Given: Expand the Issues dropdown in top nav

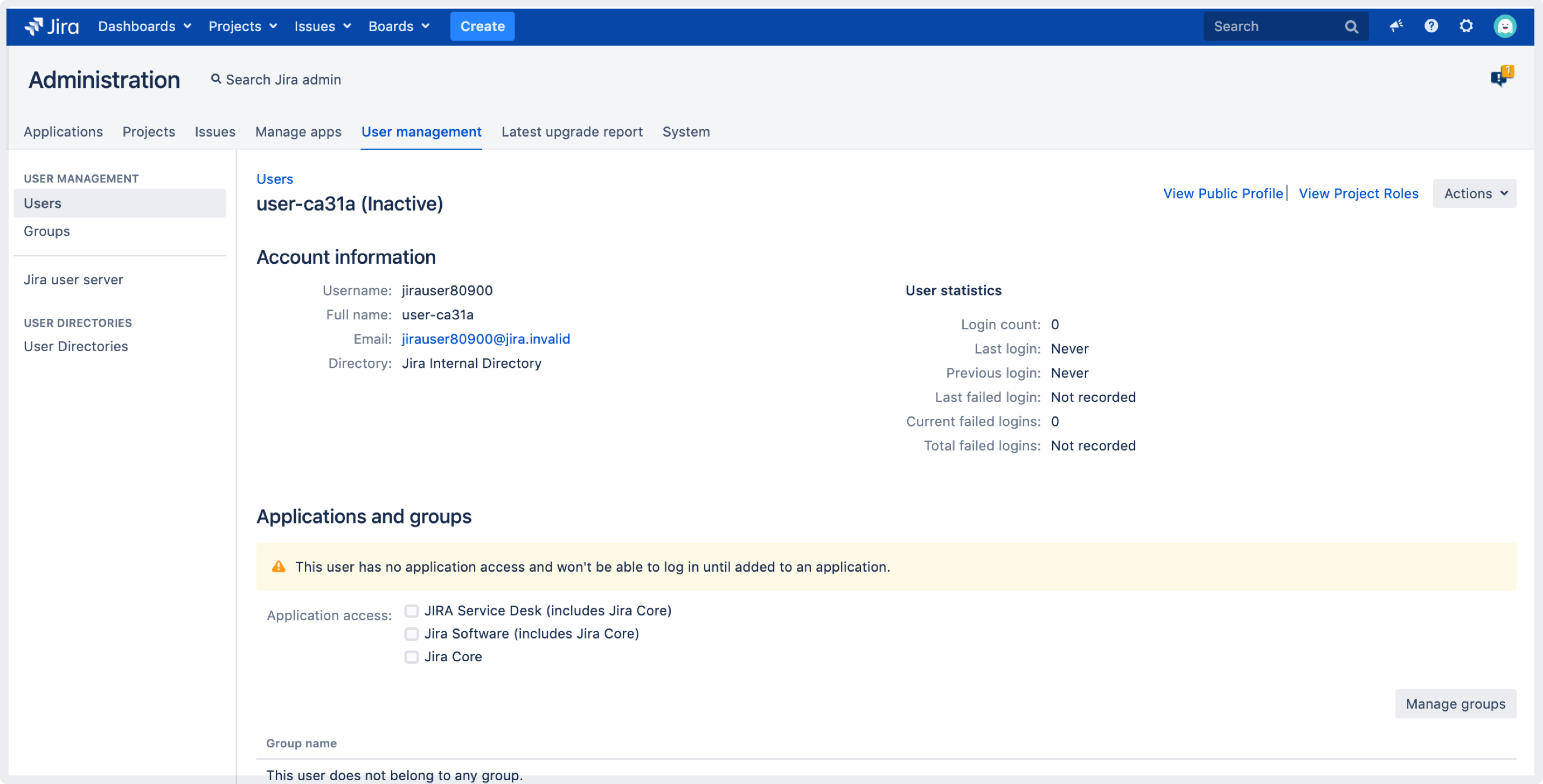Looking at the screenshot, I should [322, 26].
